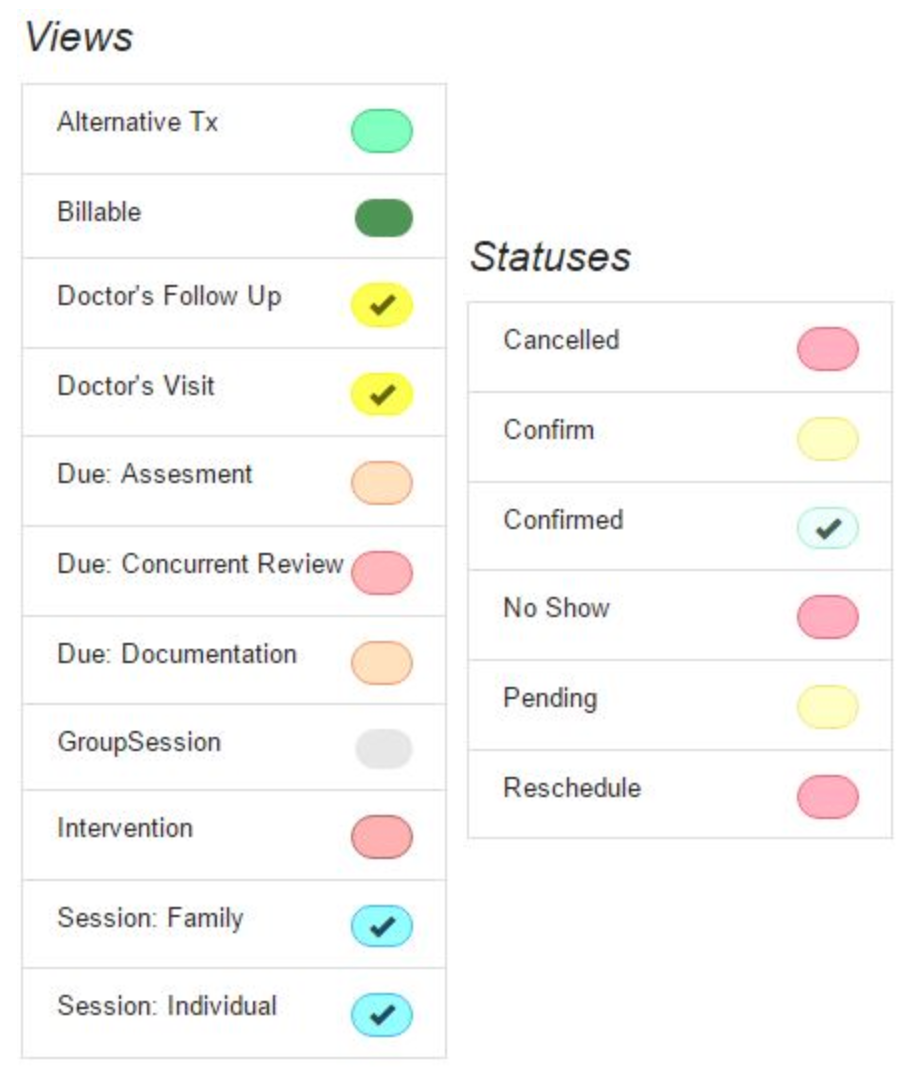Disable the Session: Individual toggle
Screen dimensions: 908x1078
381,1014
